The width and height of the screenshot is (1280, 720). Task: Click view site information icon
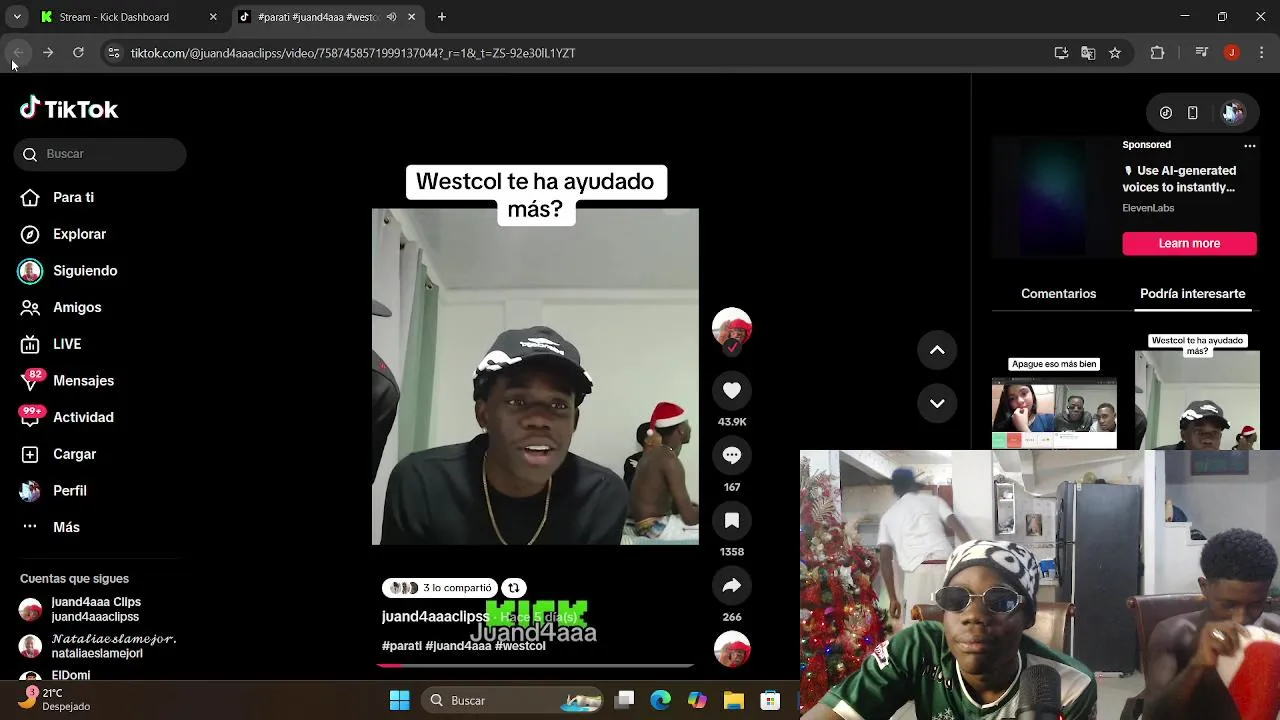tap(114, 53)
